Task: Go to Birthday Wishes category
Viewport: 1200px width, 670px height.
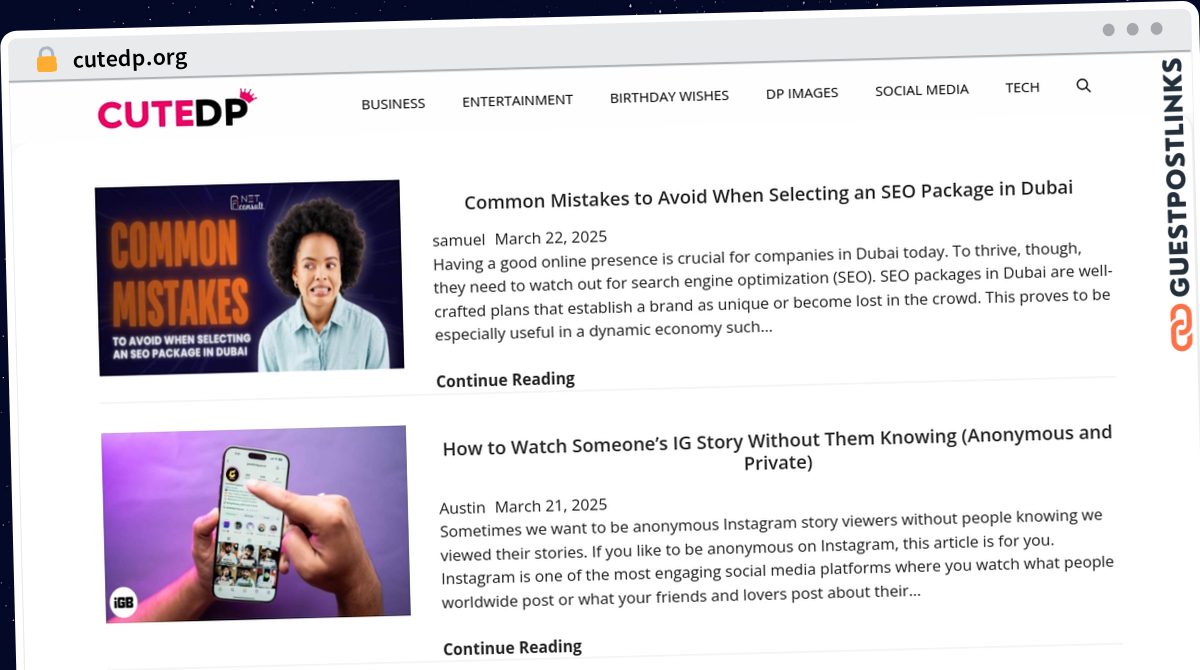Action: tap(669, 97)
